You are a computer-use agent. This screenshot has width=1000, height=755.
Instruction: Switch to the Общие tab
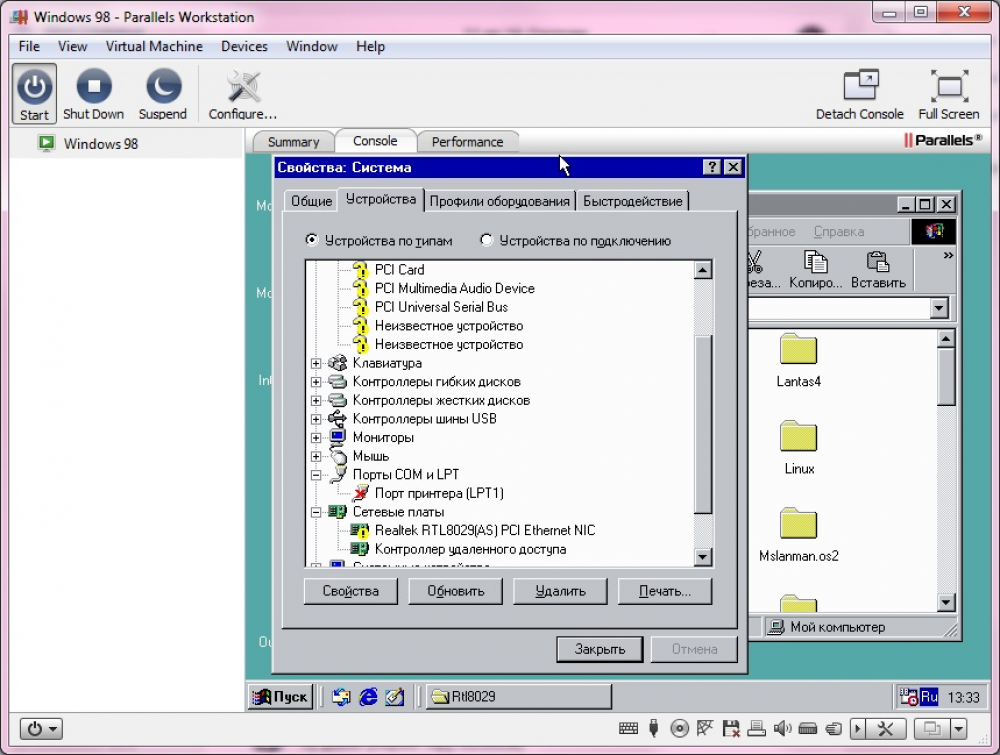click(x=311, y=201)
